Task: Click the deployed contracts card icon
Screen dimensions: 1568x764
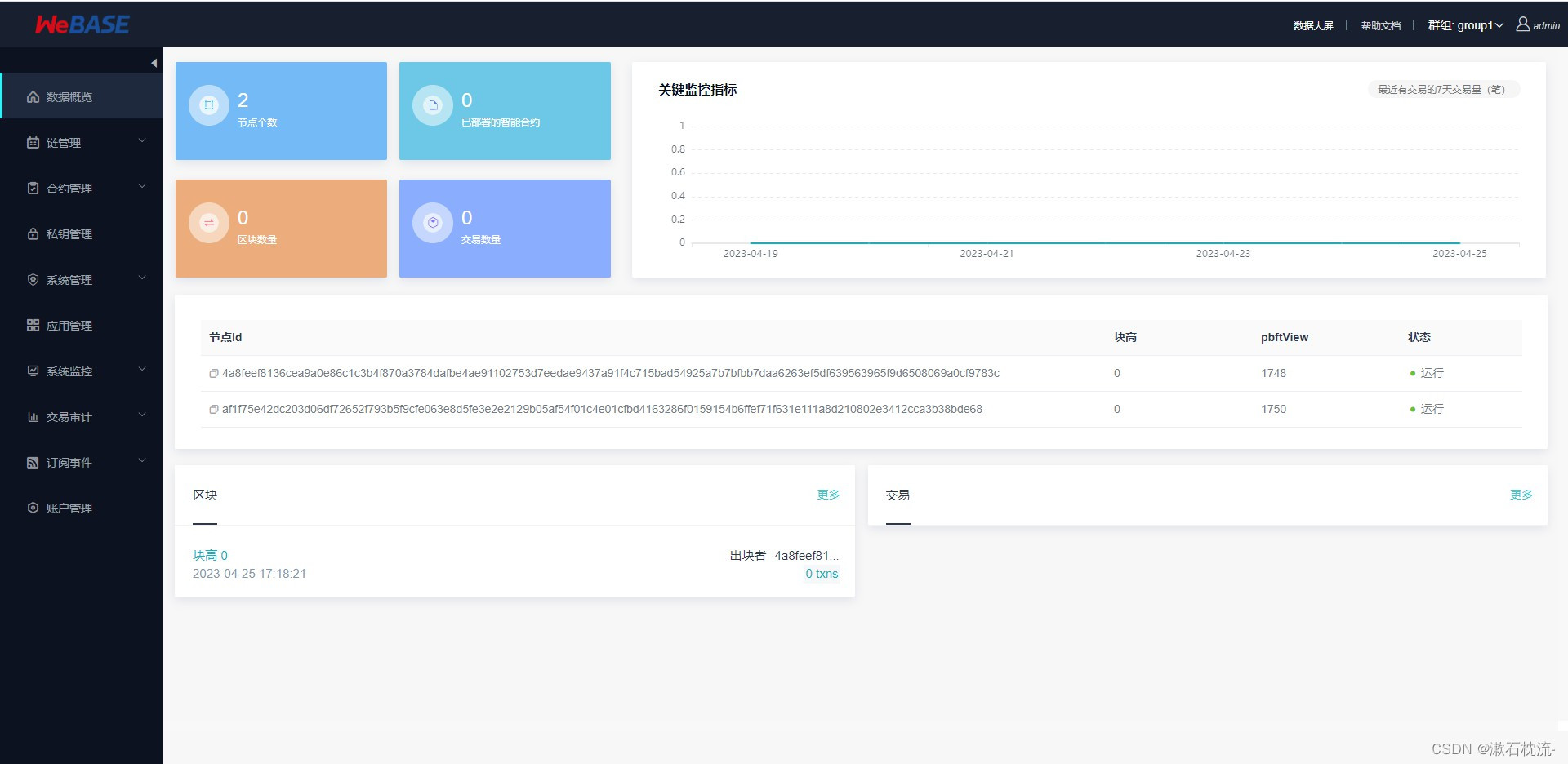Action: coord(433,105)
